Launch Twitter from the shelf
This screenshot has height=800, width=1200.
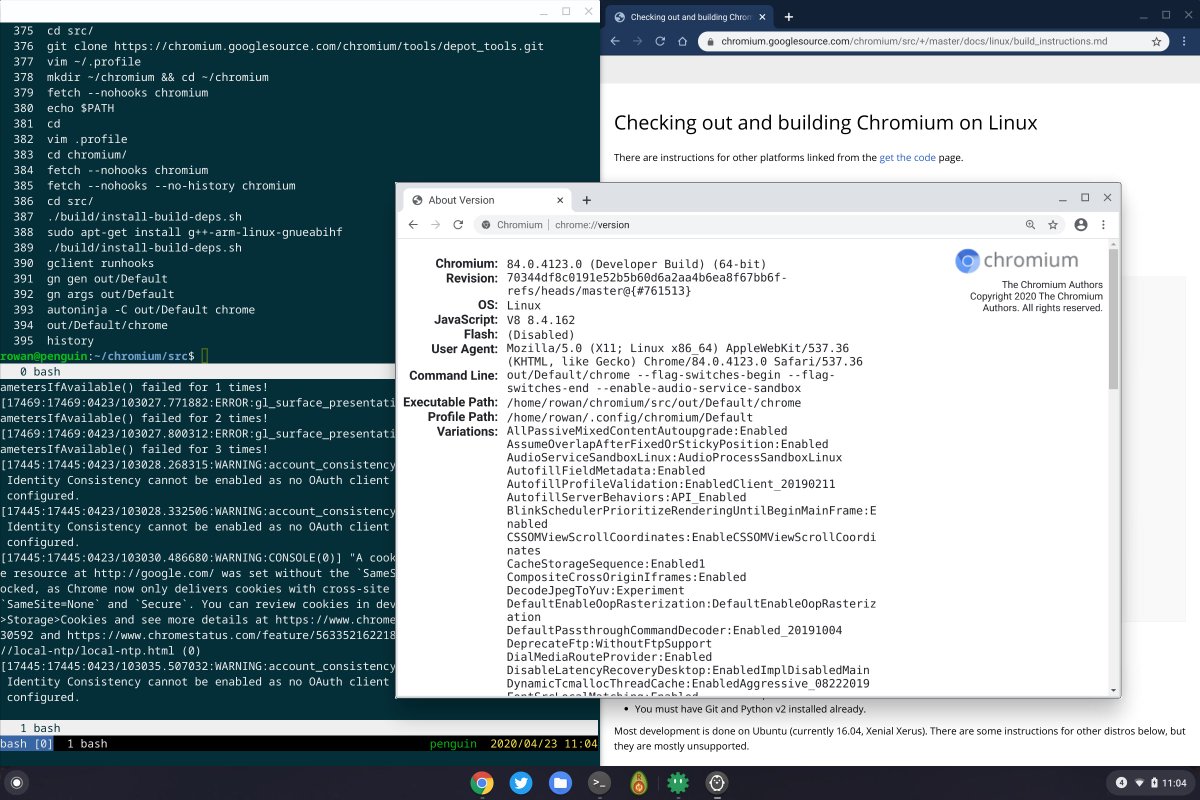pos(521,783)
